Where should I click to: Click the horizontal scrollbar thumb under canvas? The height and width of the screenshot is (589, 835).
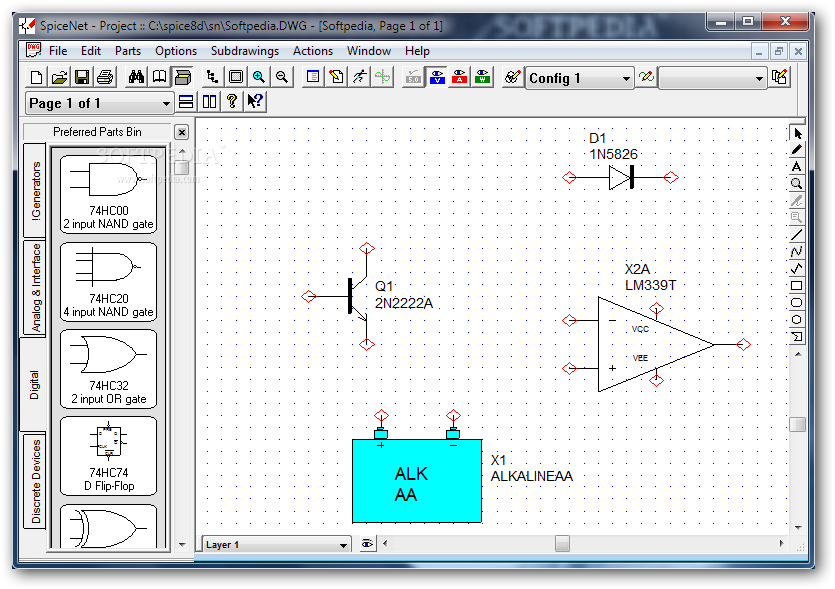pyautogui.click(x=562, y=544)
